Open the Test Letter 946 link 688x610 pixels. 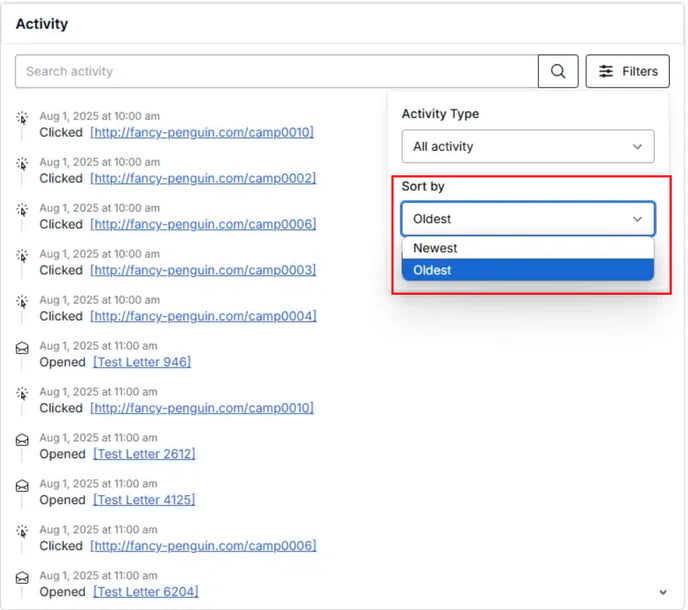pos(142,362)
